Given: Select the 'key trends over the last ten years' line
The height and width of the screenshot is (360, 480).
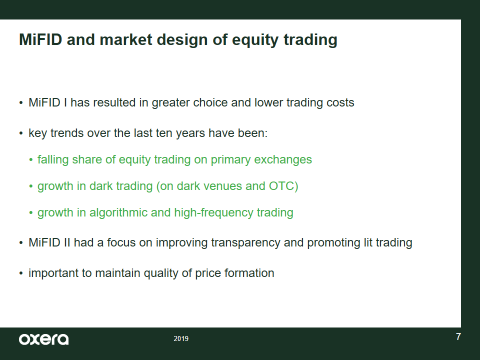Looking at the screenshot, I should pyautogui.click(x=148, y=133).
